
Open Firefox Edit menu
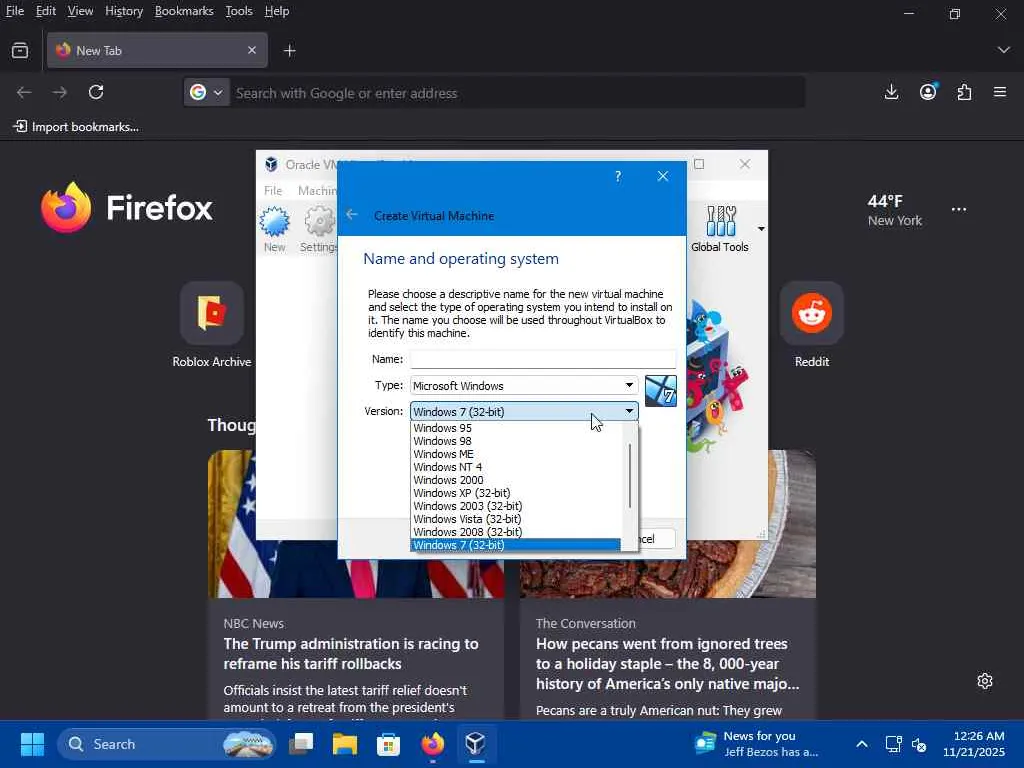[46, 11]
